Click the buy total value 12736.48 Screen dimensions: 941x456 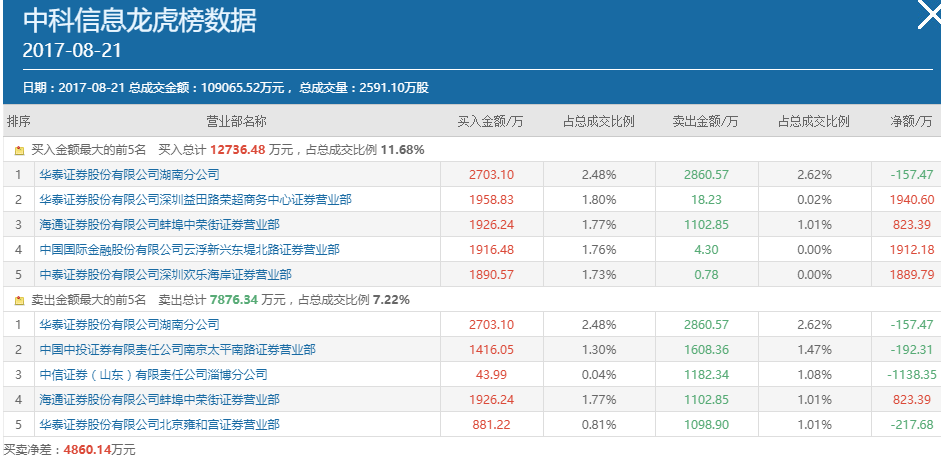tap(238, 150)
